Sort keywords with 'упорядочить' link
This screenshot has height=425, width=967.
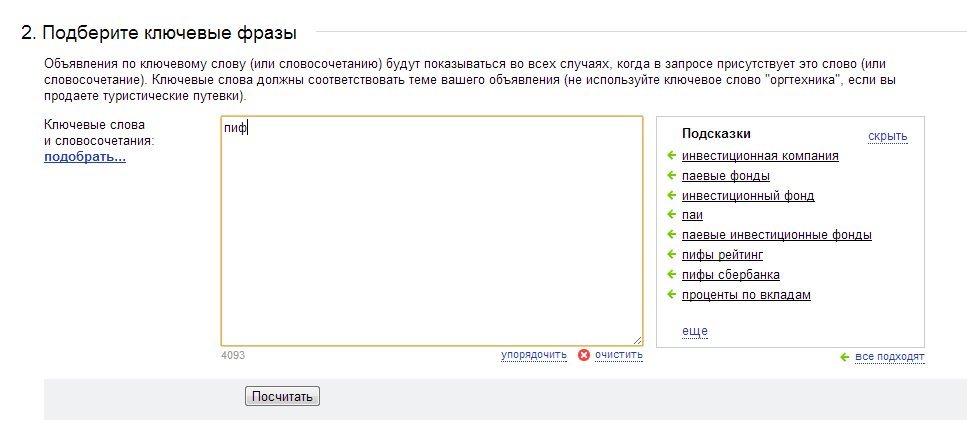533,355
